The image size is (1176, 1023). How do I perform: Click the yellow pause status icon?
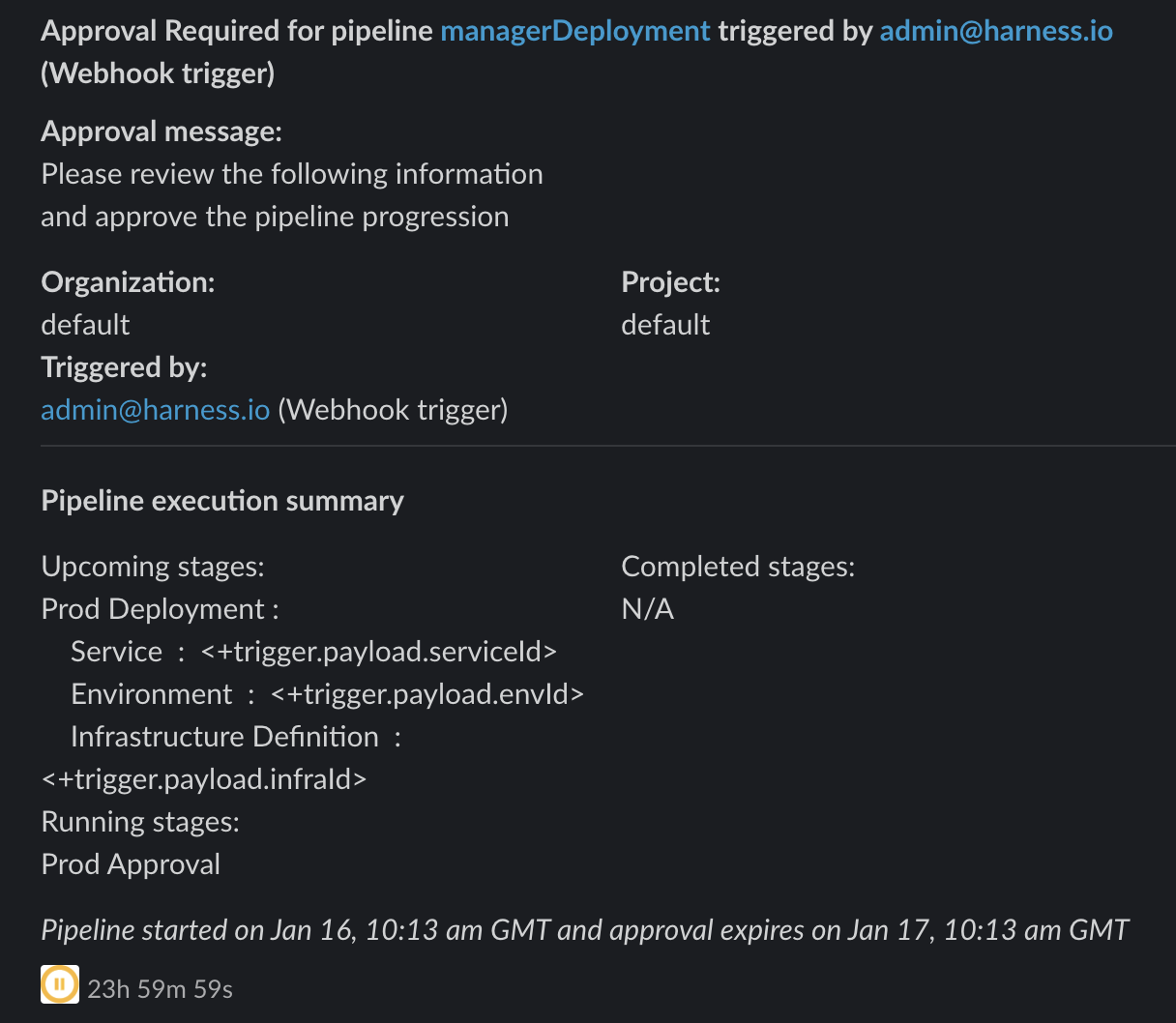(x=59, y=984)
